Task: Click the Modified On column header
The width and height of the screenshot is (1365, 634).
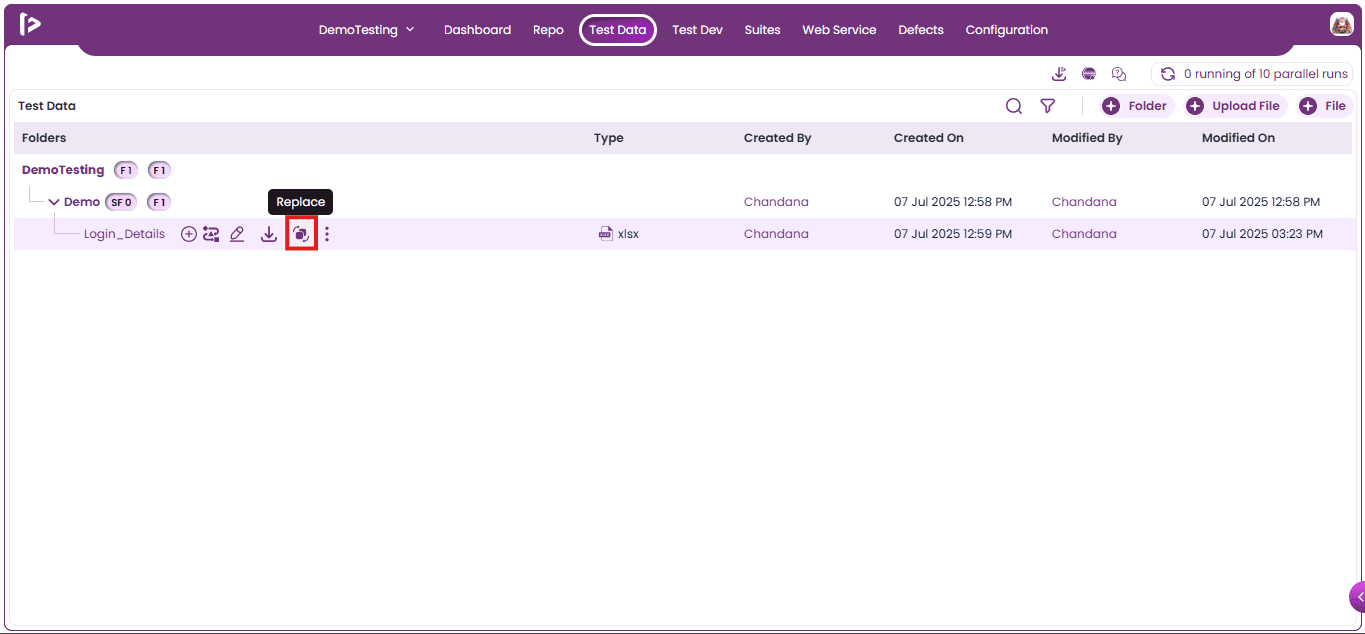Action: coord(1238,138)
